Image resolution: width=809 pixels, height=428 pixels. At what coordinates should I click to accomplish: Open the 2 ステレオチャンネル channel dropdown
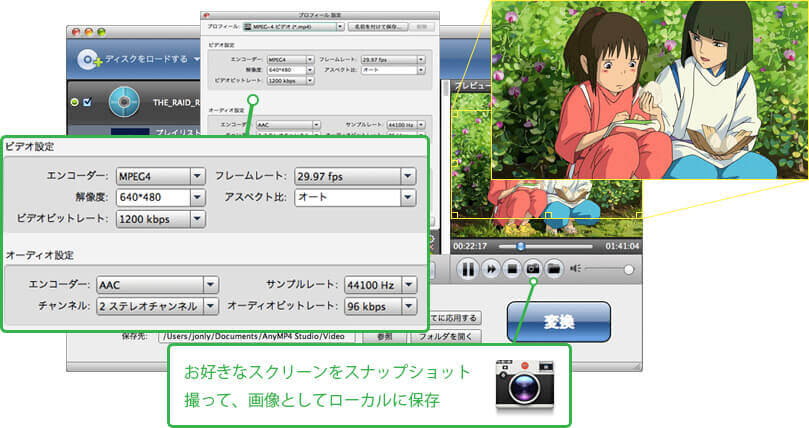(157, 306)
